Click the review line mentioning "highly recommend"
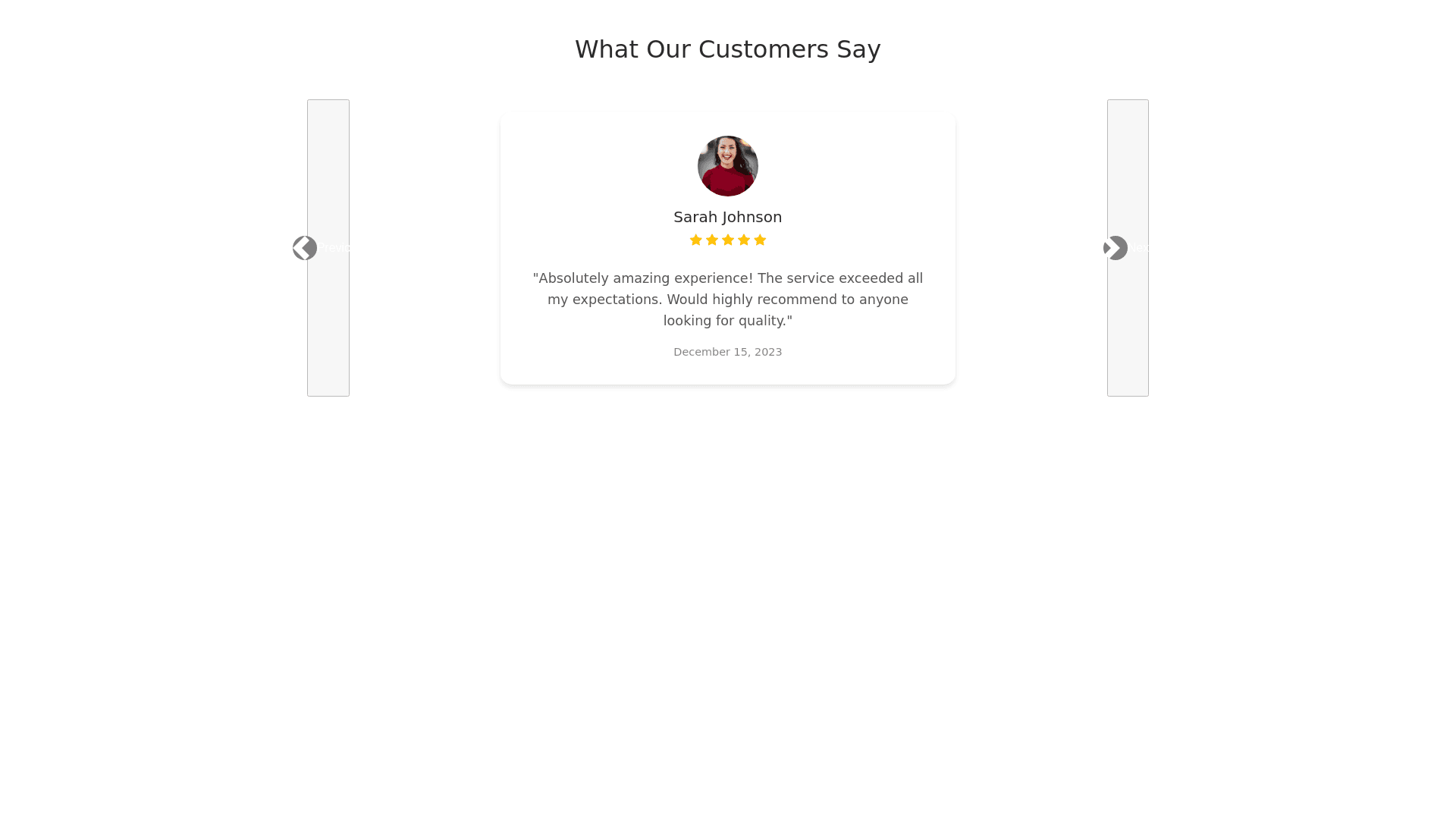 [x=728, y=300]
